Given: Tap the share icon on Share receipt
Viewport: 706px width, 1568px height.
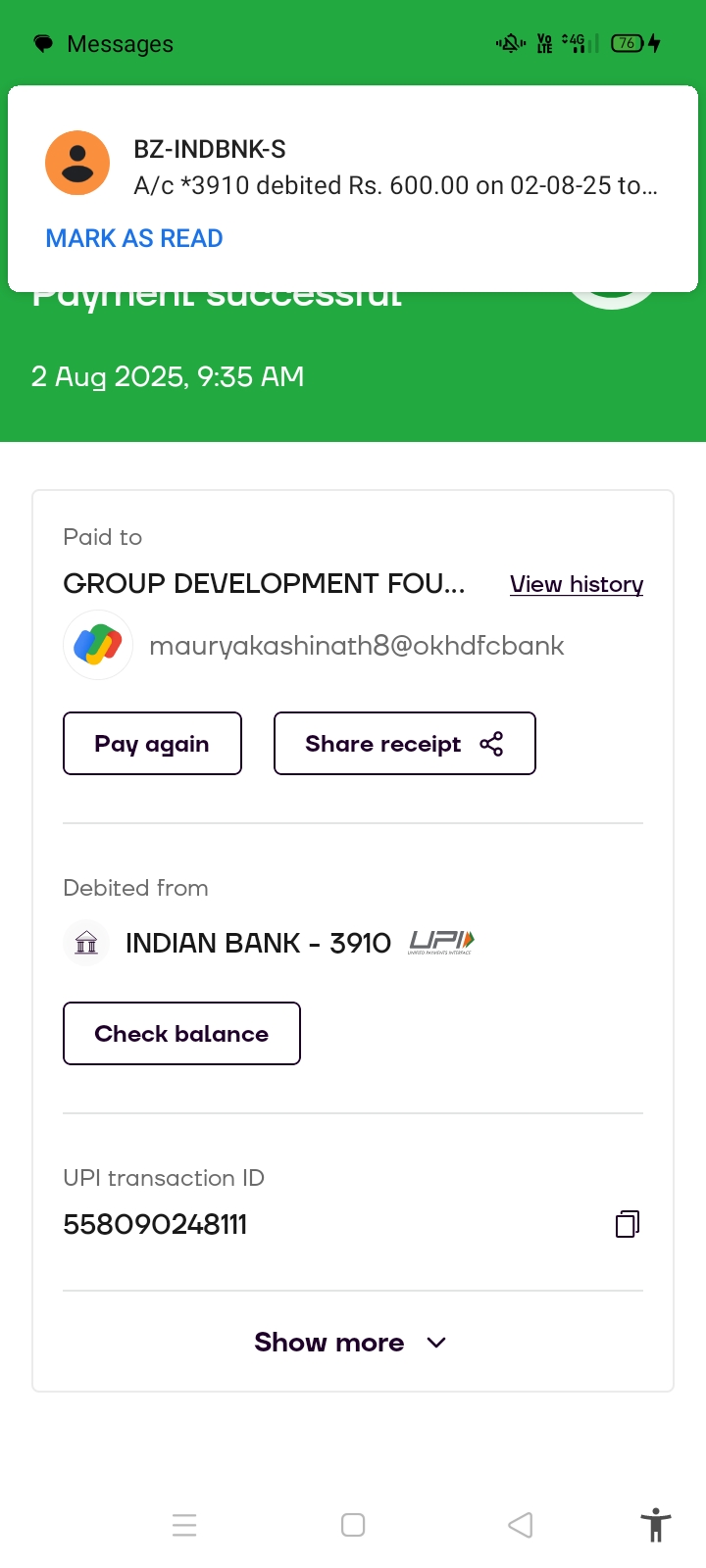Looking at the screenshot, I should [491, 744].
